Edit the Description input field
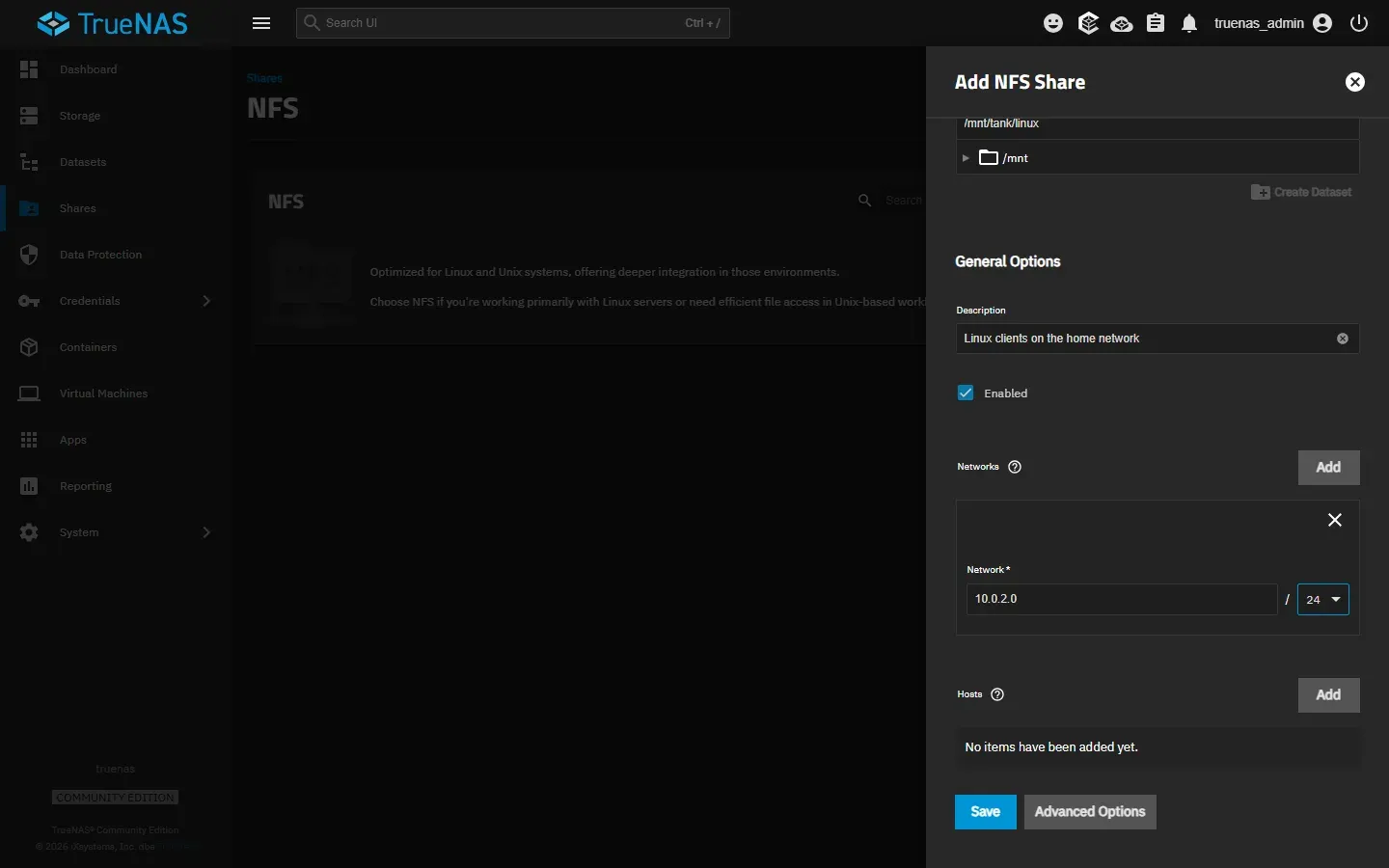The height and width of the screenshot is (868, 1389). click(1157, 339)
